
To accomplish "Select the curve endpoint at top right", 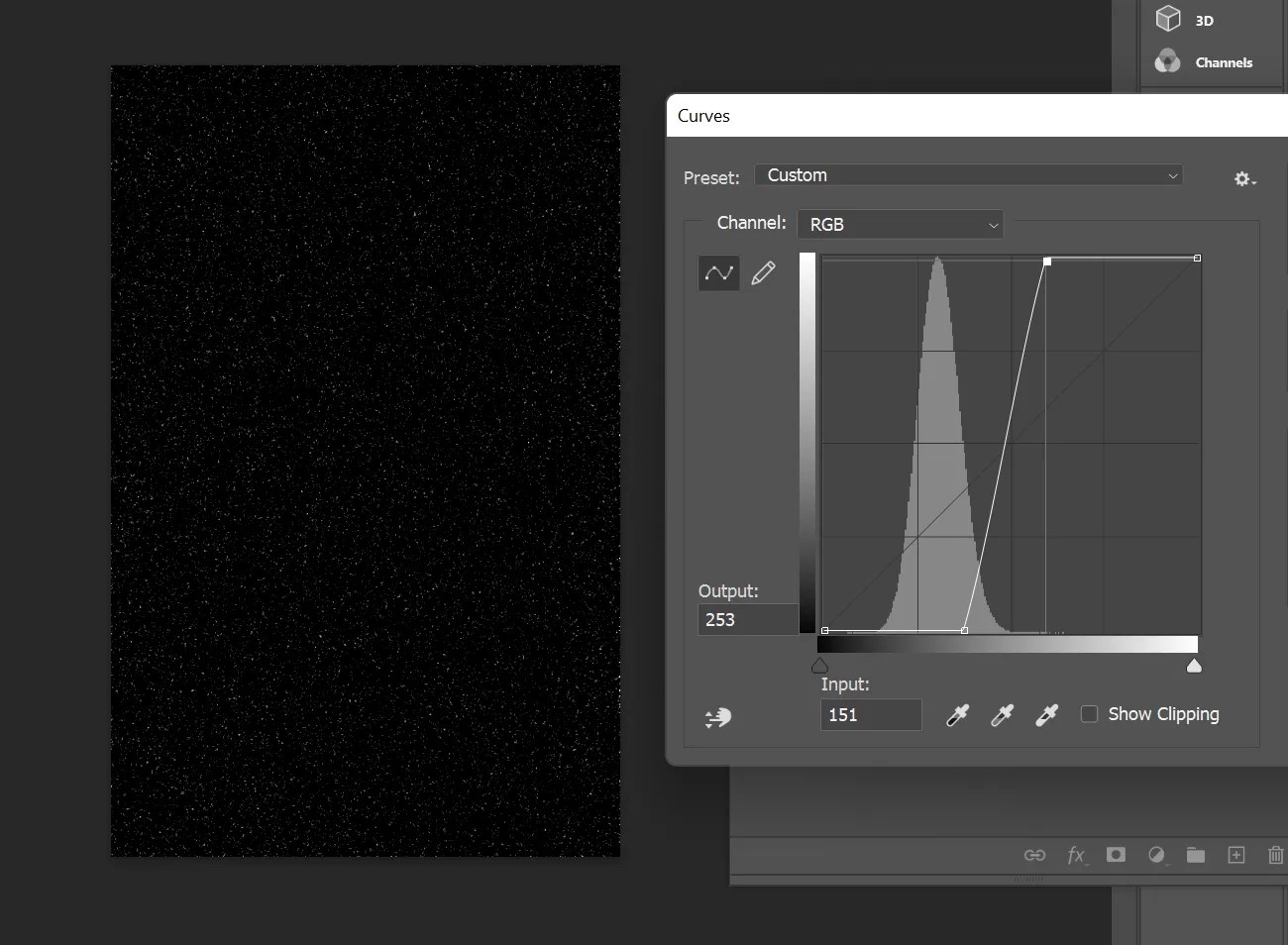I will pos(1198,259).
